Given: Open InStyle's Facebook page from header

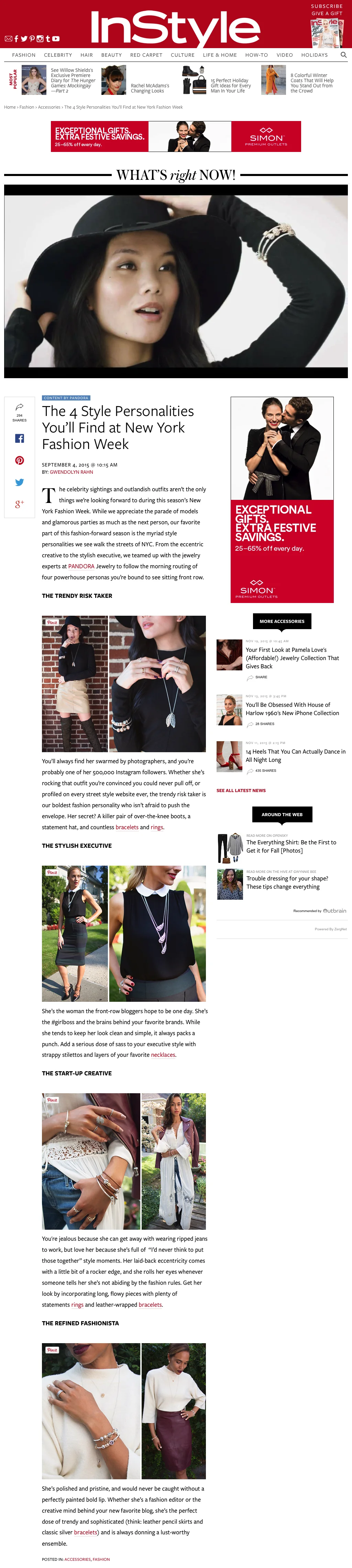Looking at the screenshot, I should (x=16, y=39).
